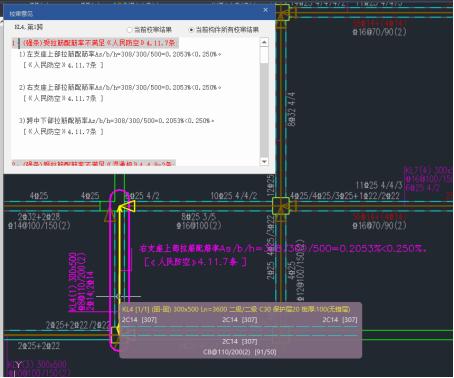Click the scrollbar down arrow in review list
Screen dimensions: 454x378
(264, 162)
